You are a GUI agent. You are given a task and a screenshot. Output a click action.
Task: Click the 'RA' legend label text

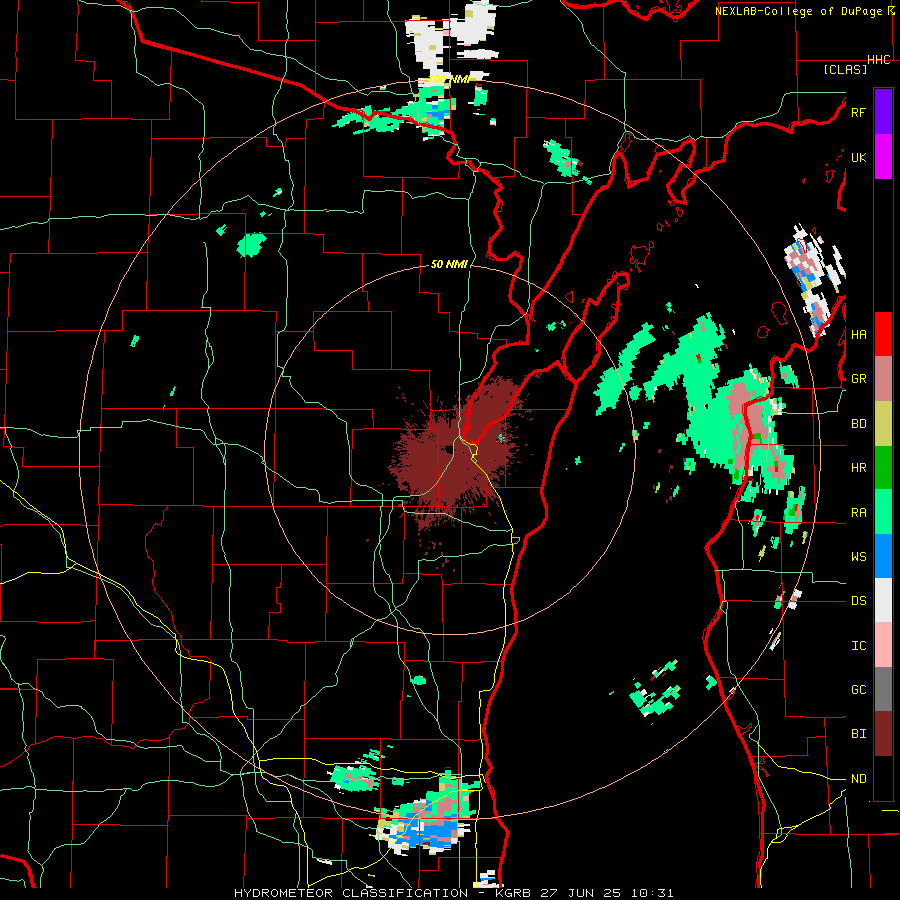tap(858, 513)
